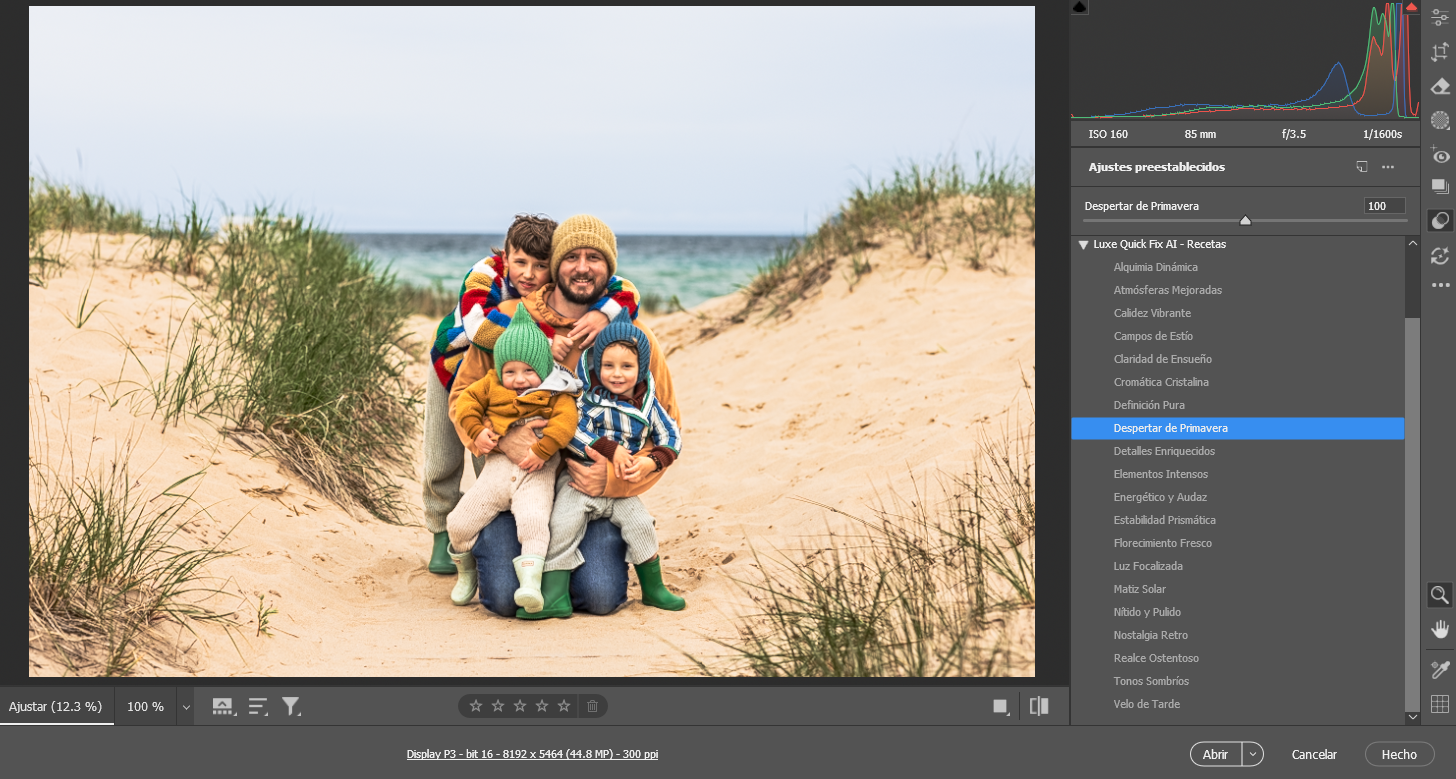
Task: Pick the color sampler eyedropper tool
Action: [x=1439, y=669]
